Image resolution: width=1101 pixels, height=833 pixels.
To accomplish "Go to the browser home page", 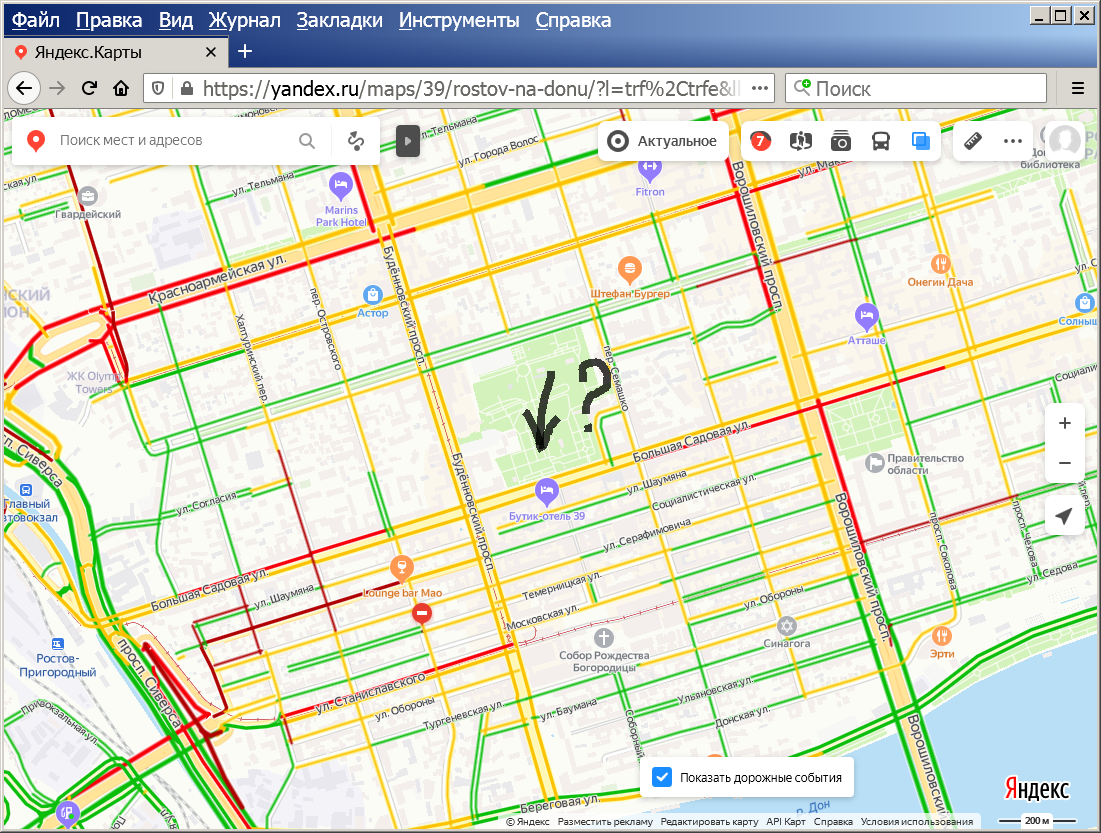I will coord(121,88).
